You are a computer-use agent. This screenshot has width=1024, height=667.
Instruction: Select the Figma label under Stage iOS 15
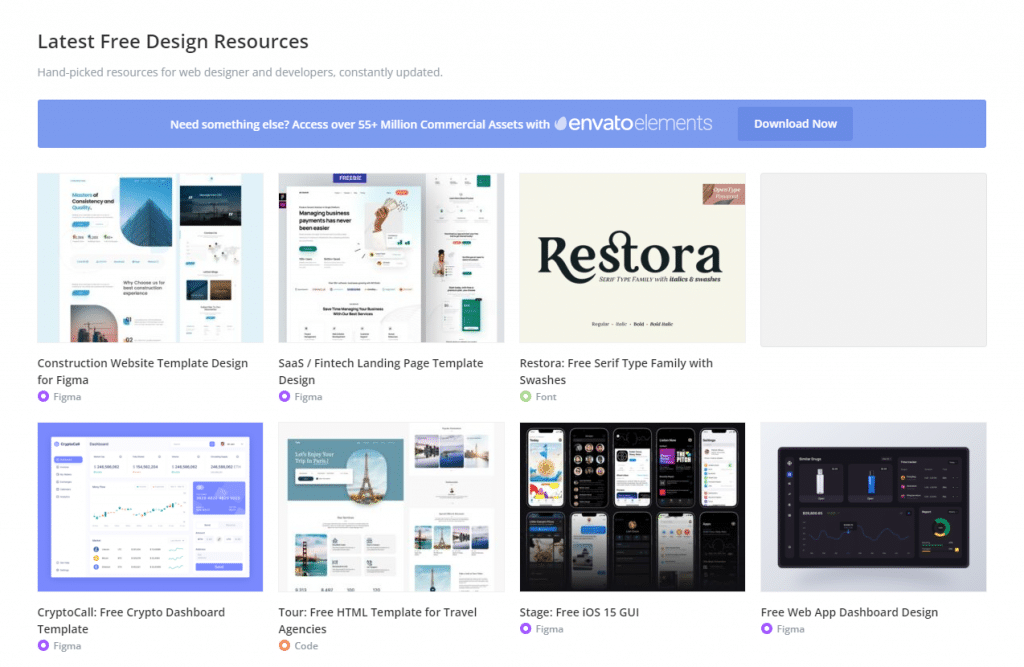click(x=549, y=629)
